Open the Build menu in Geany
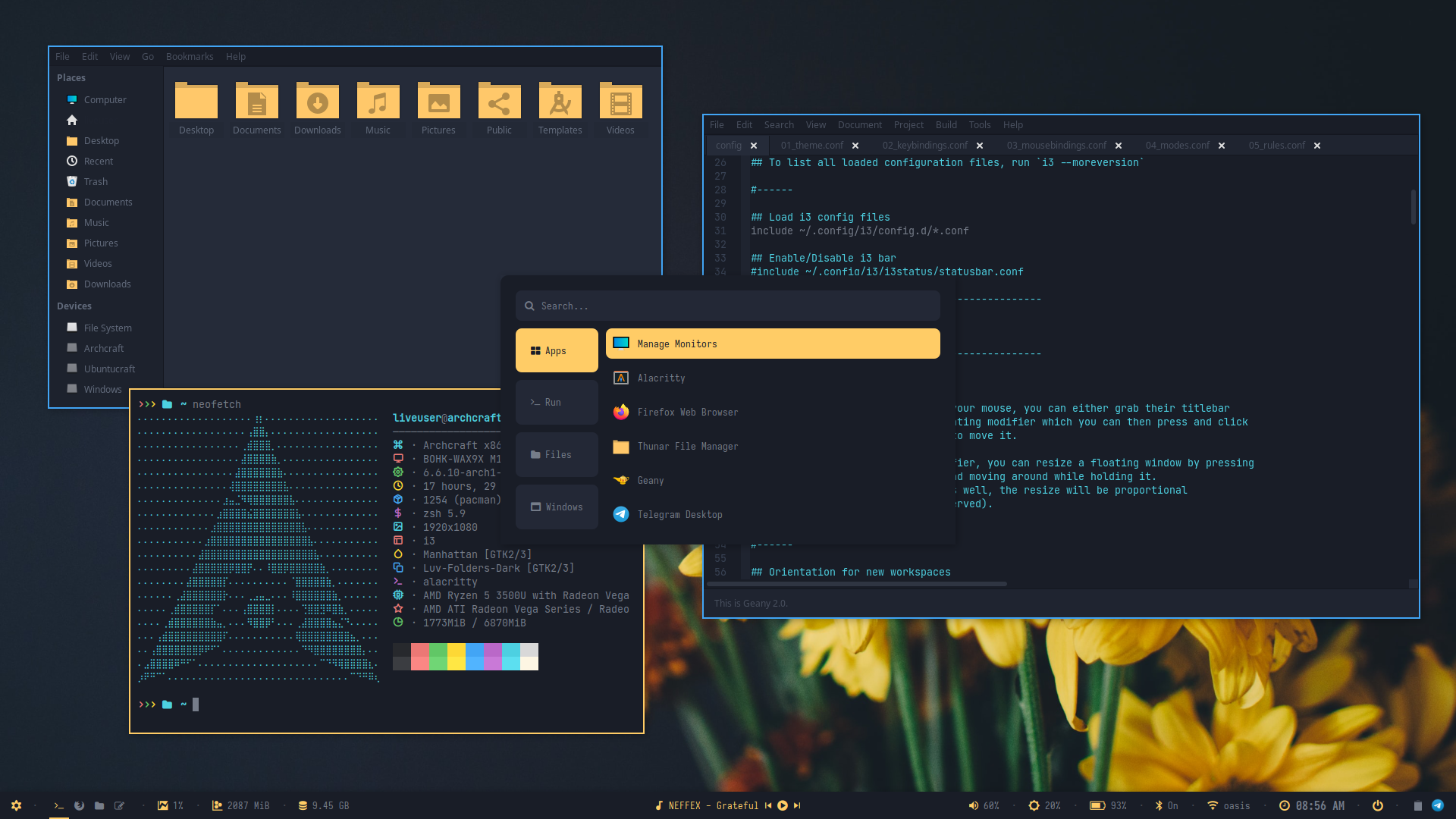The image size is (1456, 819). [946, 125]
